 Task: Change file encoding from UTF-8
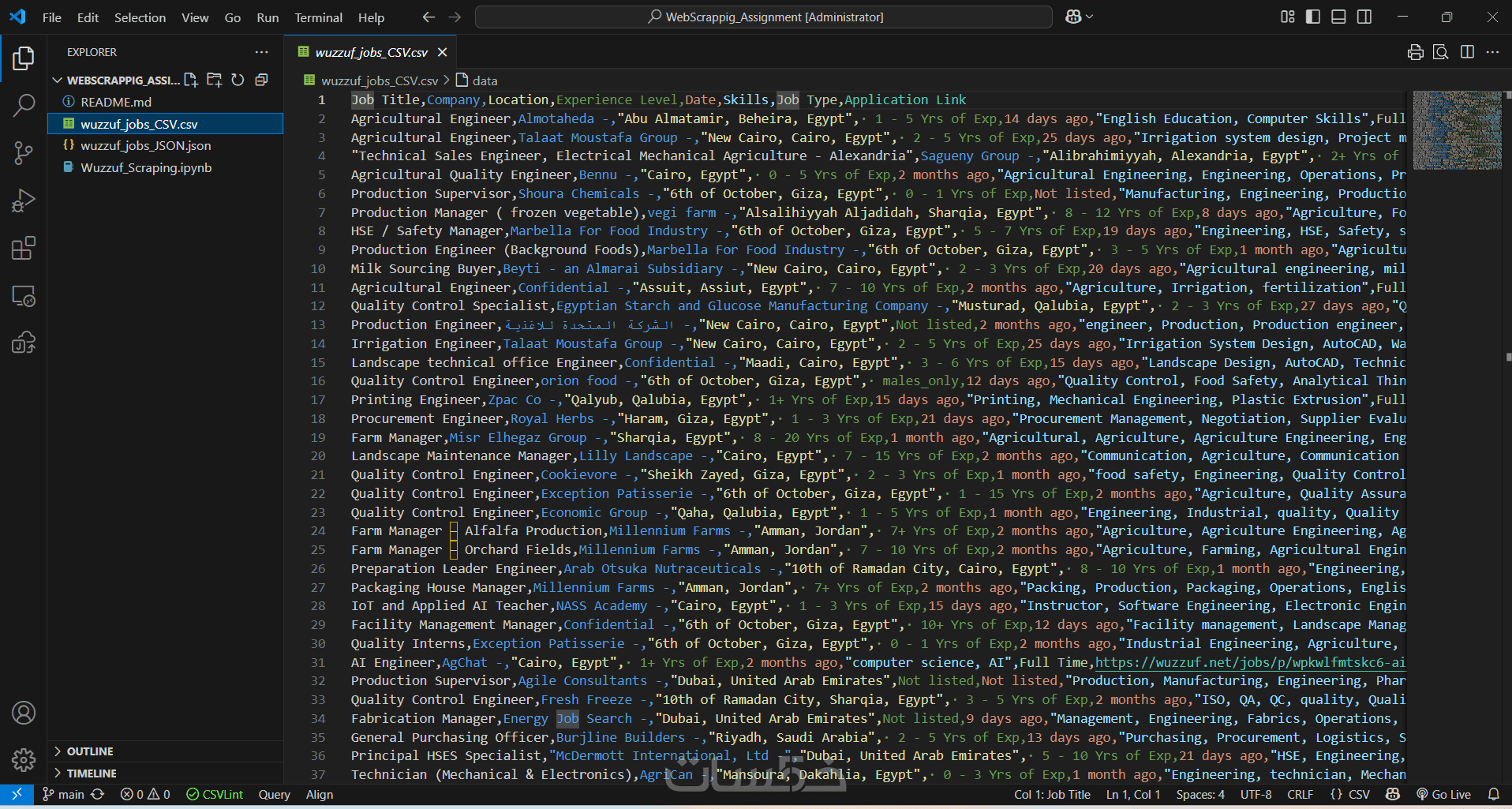coord(1256,794)
